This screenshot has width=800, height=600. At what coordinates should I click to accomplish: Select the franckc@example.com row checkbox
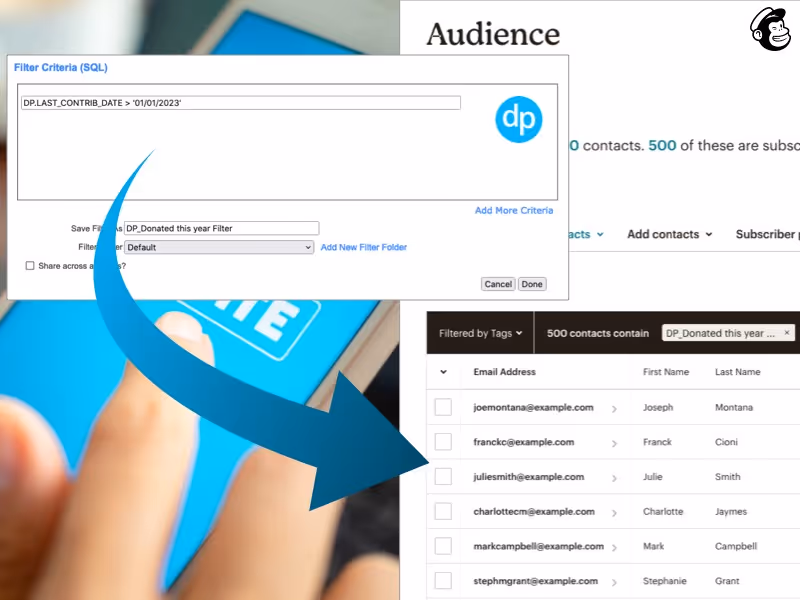(443, 442)
